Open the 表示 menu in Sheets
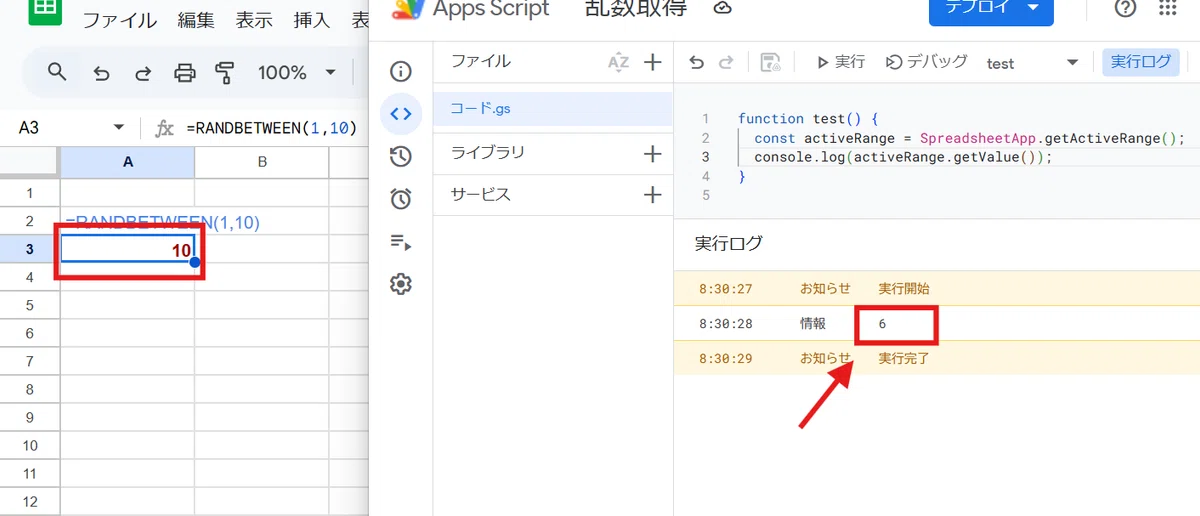Viewport: 1200px width, 516px height. click(x=255, y=20)
